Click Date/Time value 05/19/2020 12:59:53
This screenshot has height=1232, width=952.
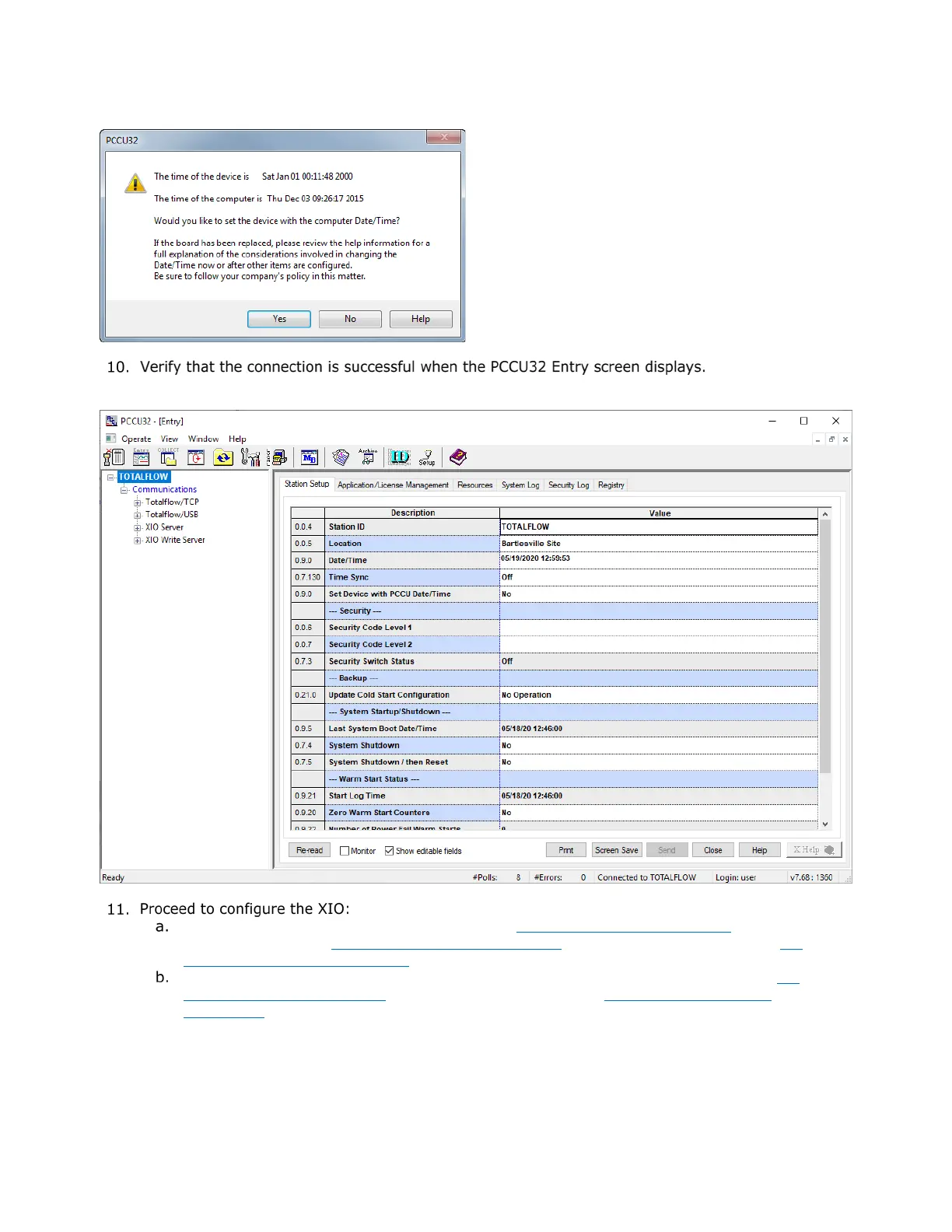[x=659, y=560]
